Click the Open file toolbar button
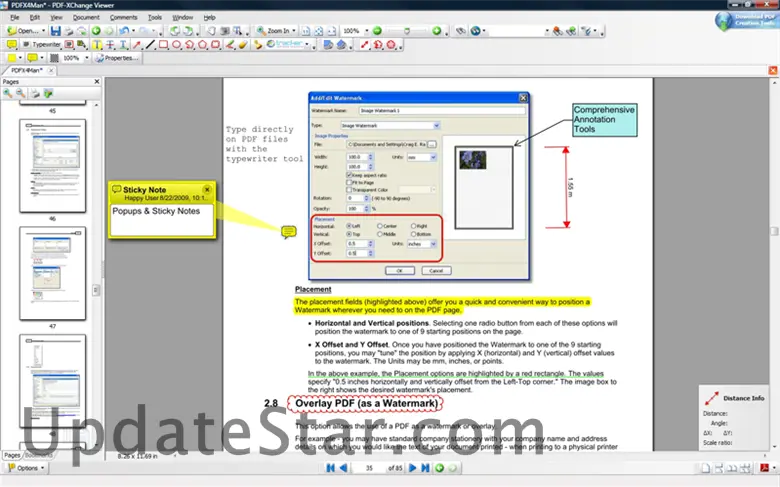The width and height of the screenshot is (780, 487). click(22, 31)
